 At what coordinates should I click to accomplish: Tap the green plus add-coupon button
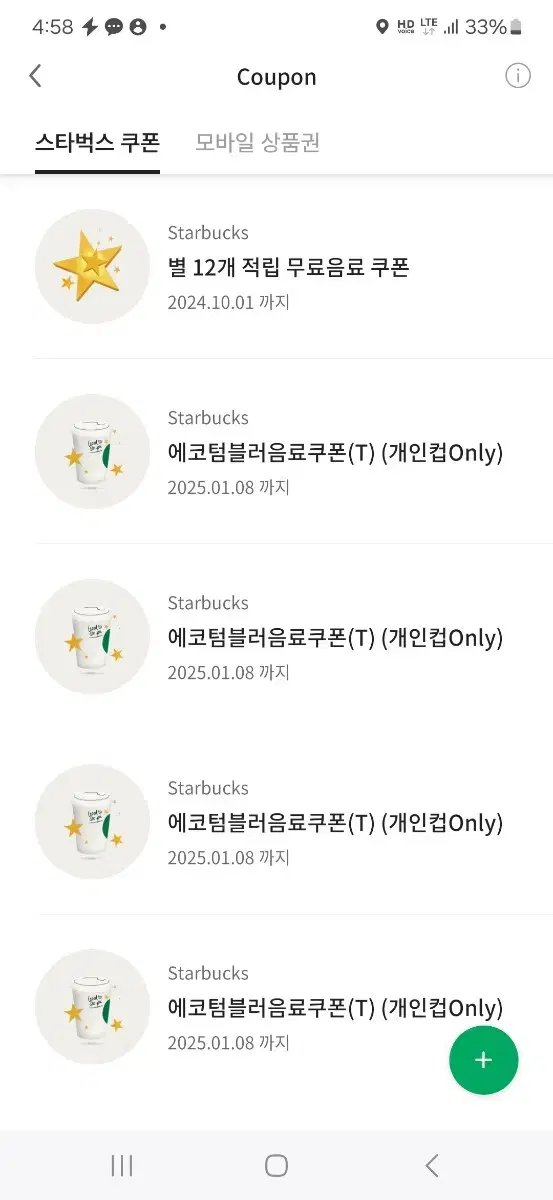pos(484,1060)
